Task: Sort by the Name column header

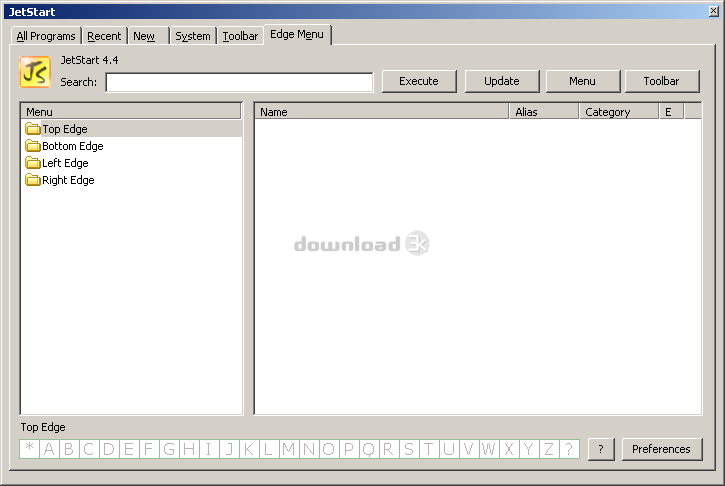Action: (x=382, y=112)
